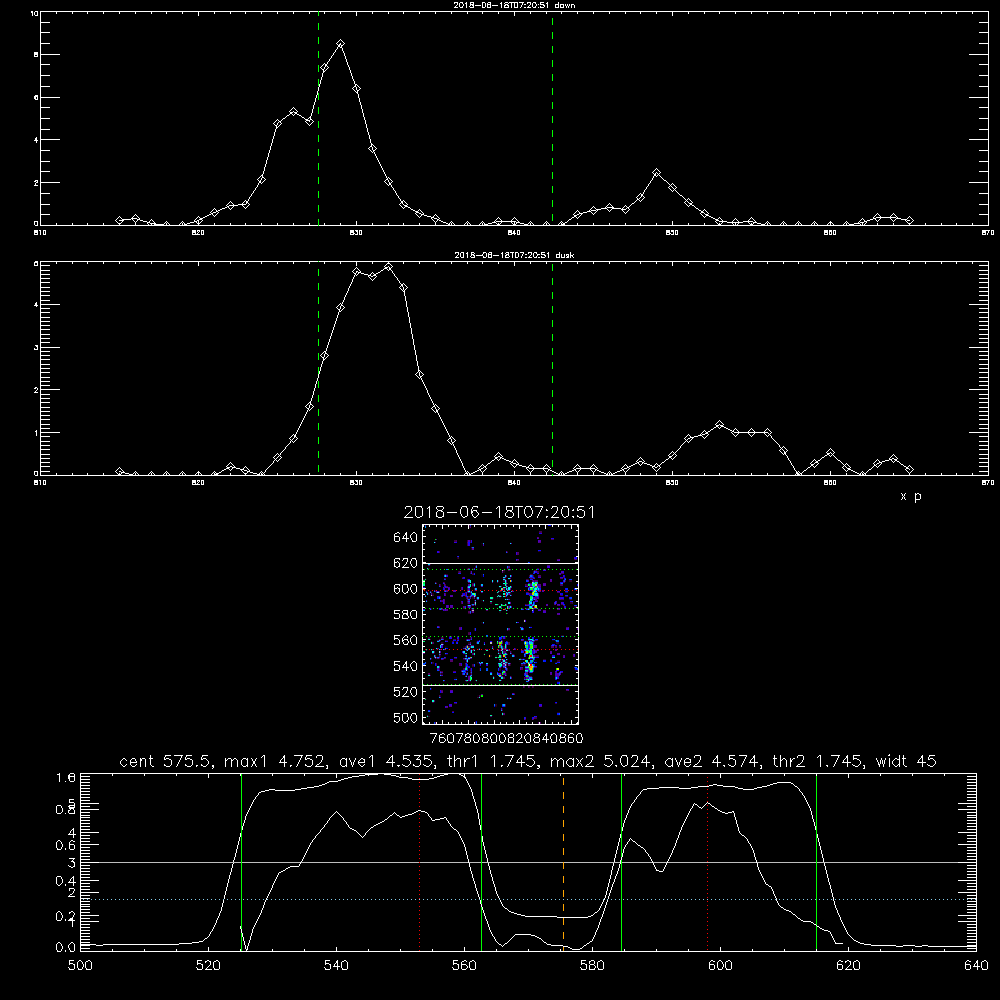Click the right green dashed line in the dusk plot

click(x=552, y=369)
